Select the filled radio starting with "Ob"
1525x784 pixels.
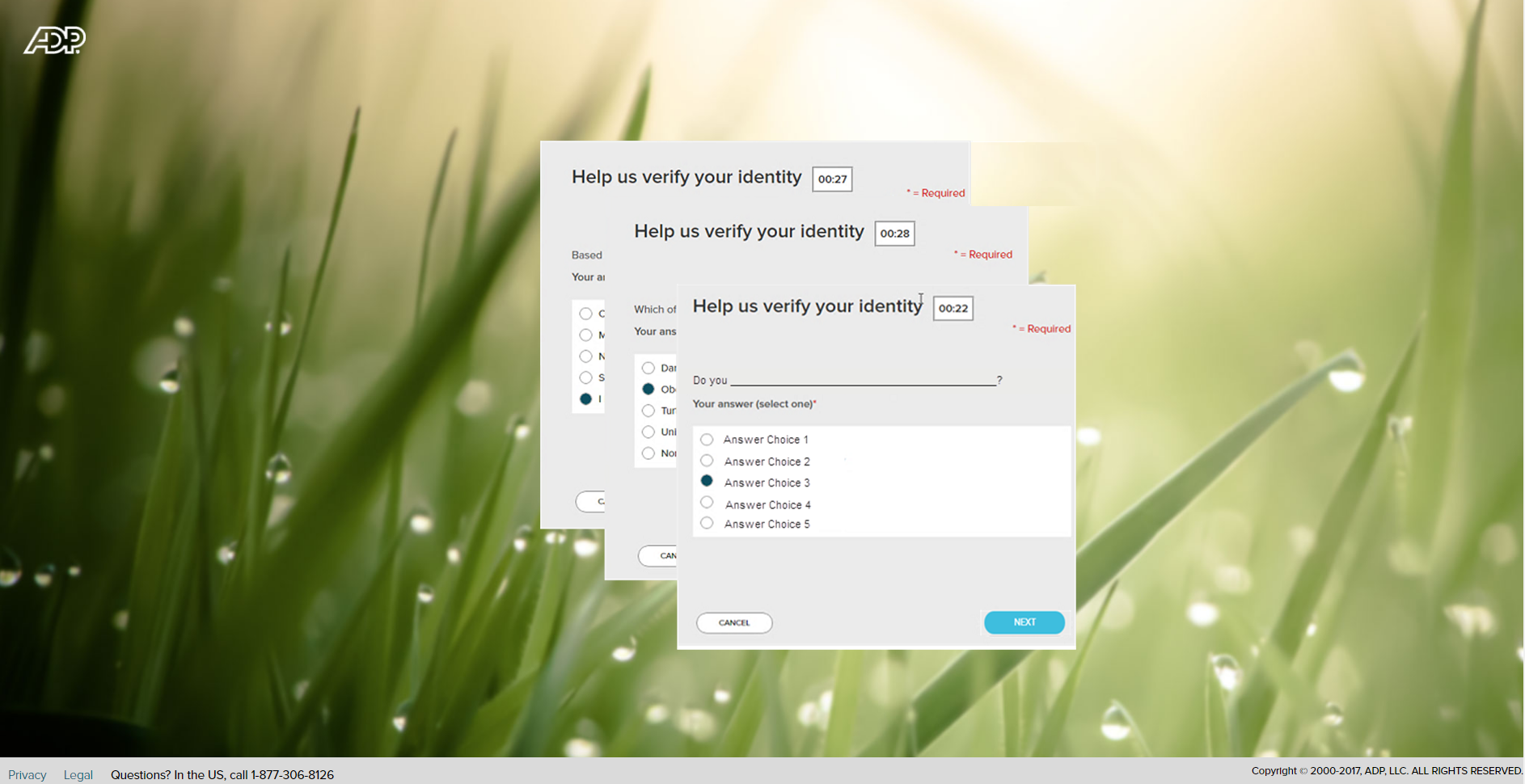click(648, 390)
